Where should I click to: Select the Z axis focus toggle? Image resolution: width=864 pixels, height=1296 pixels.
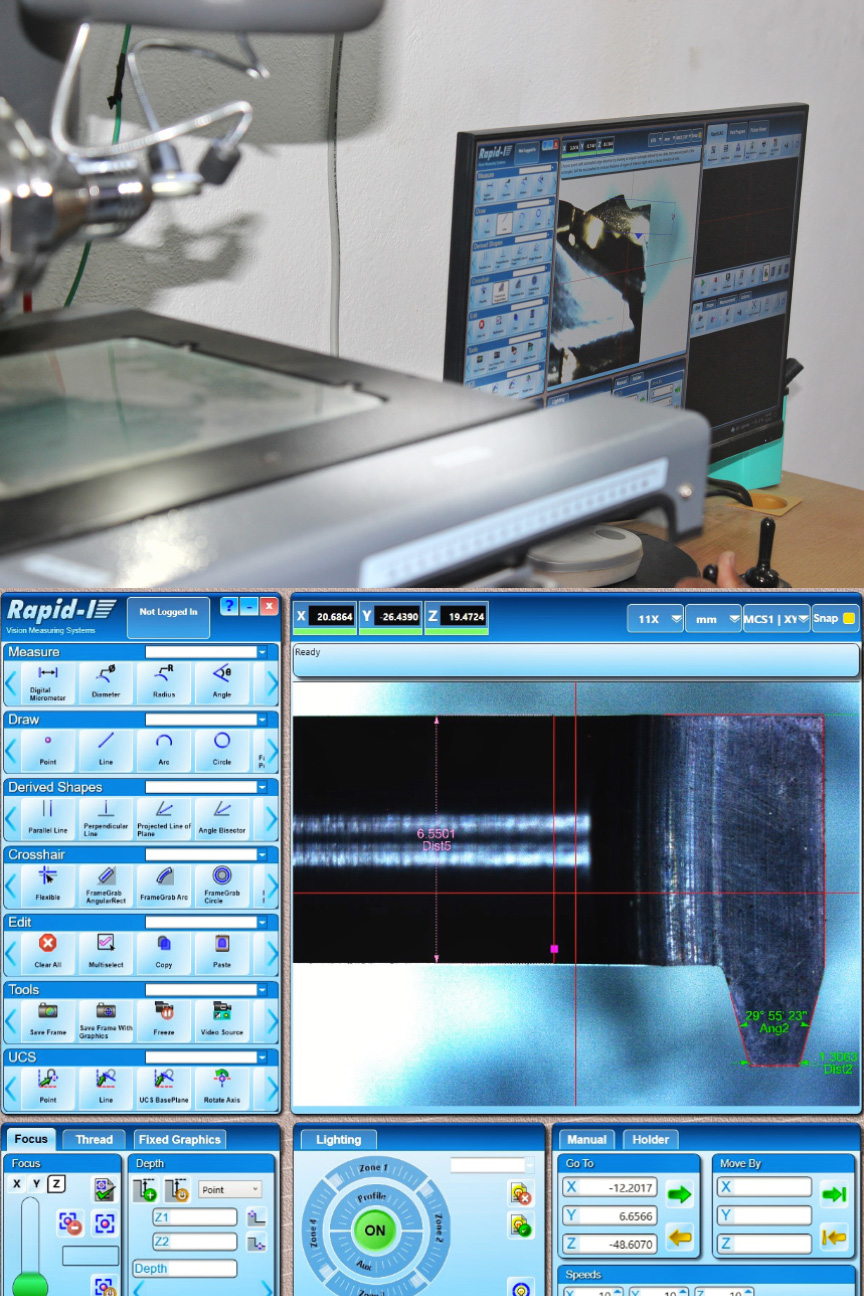coord(56,1184)
